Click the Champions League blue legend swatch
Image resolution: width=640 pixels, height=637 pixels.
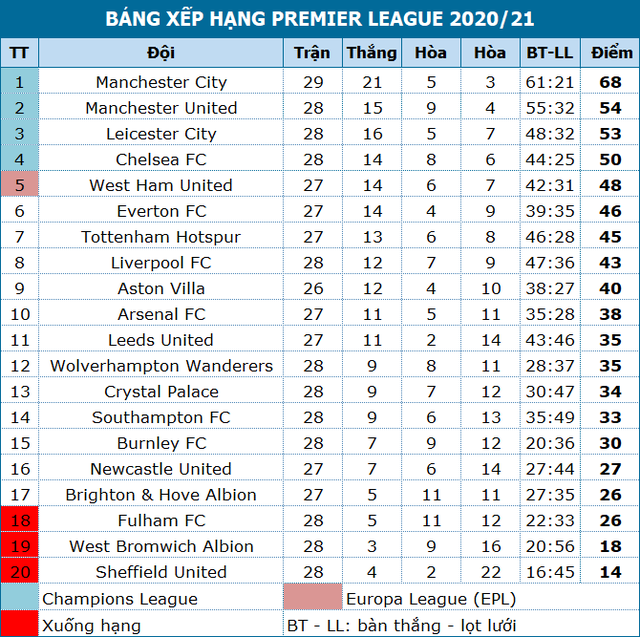click(x=20, y=598)
